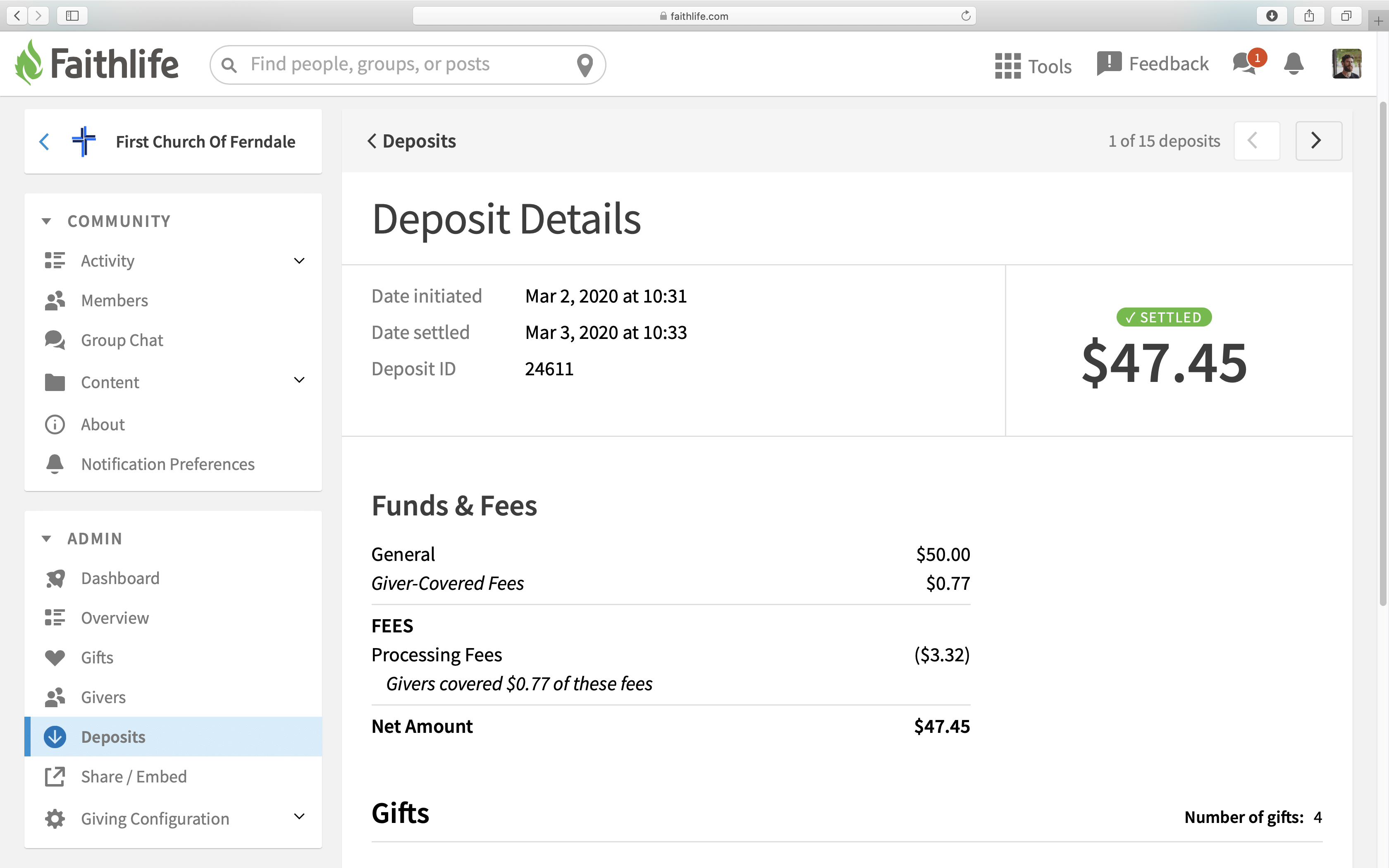This screenshot has height=868, width=1389.
Task: Click the Deposit ID value 24611
Action: coord(549,369)
